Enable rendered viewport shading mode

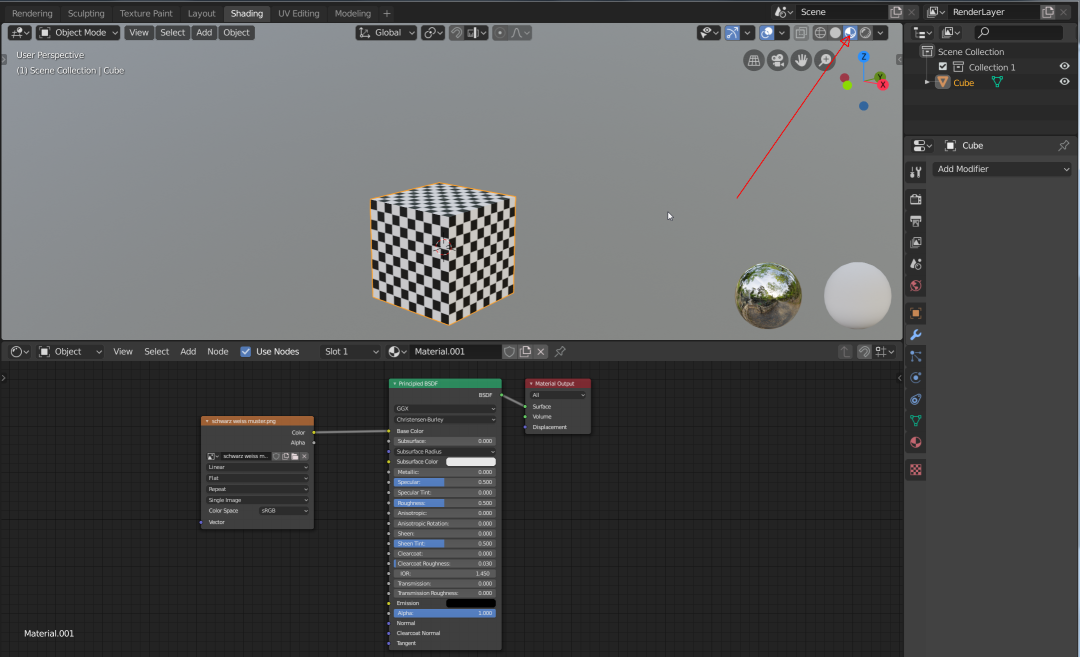coord(865,33)
